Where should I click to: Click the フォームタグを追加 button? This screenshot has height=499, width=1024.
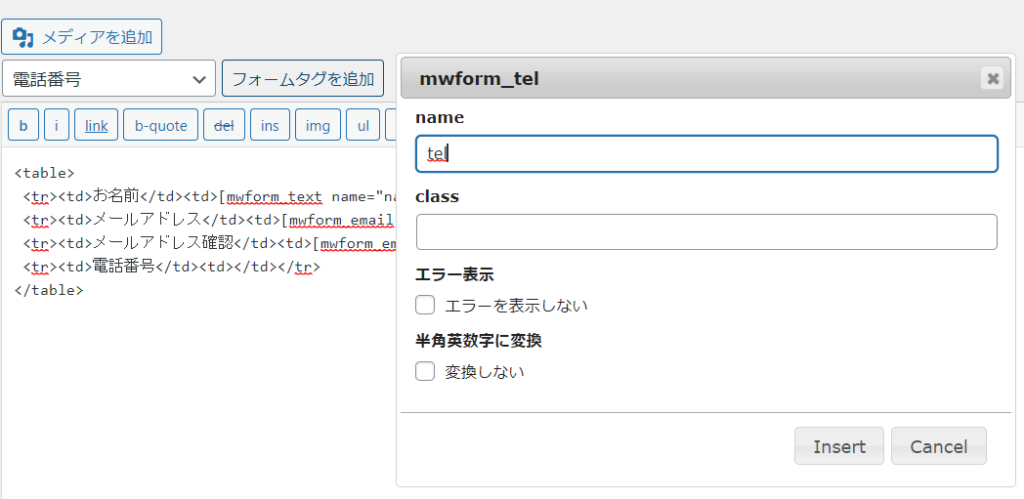tap(303, 79)
